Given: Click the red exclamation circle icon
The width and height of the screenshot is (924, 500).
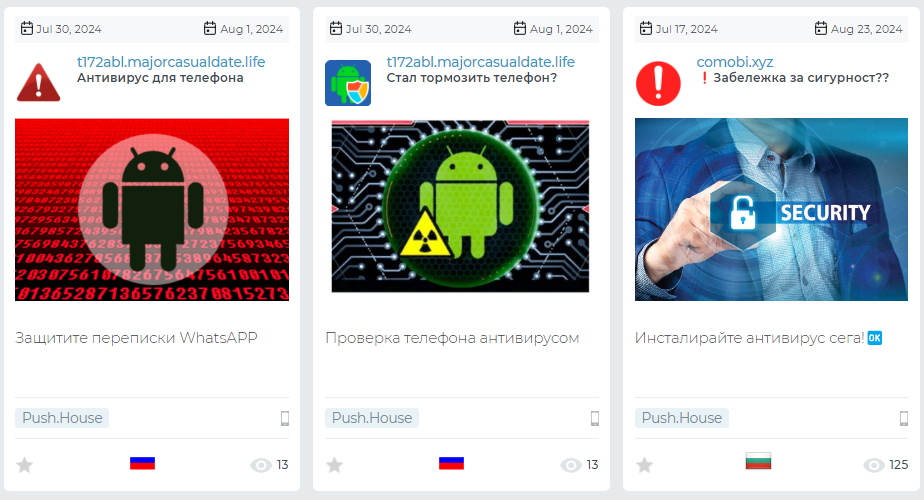Looking at the screenshot, I should (658, 83).
